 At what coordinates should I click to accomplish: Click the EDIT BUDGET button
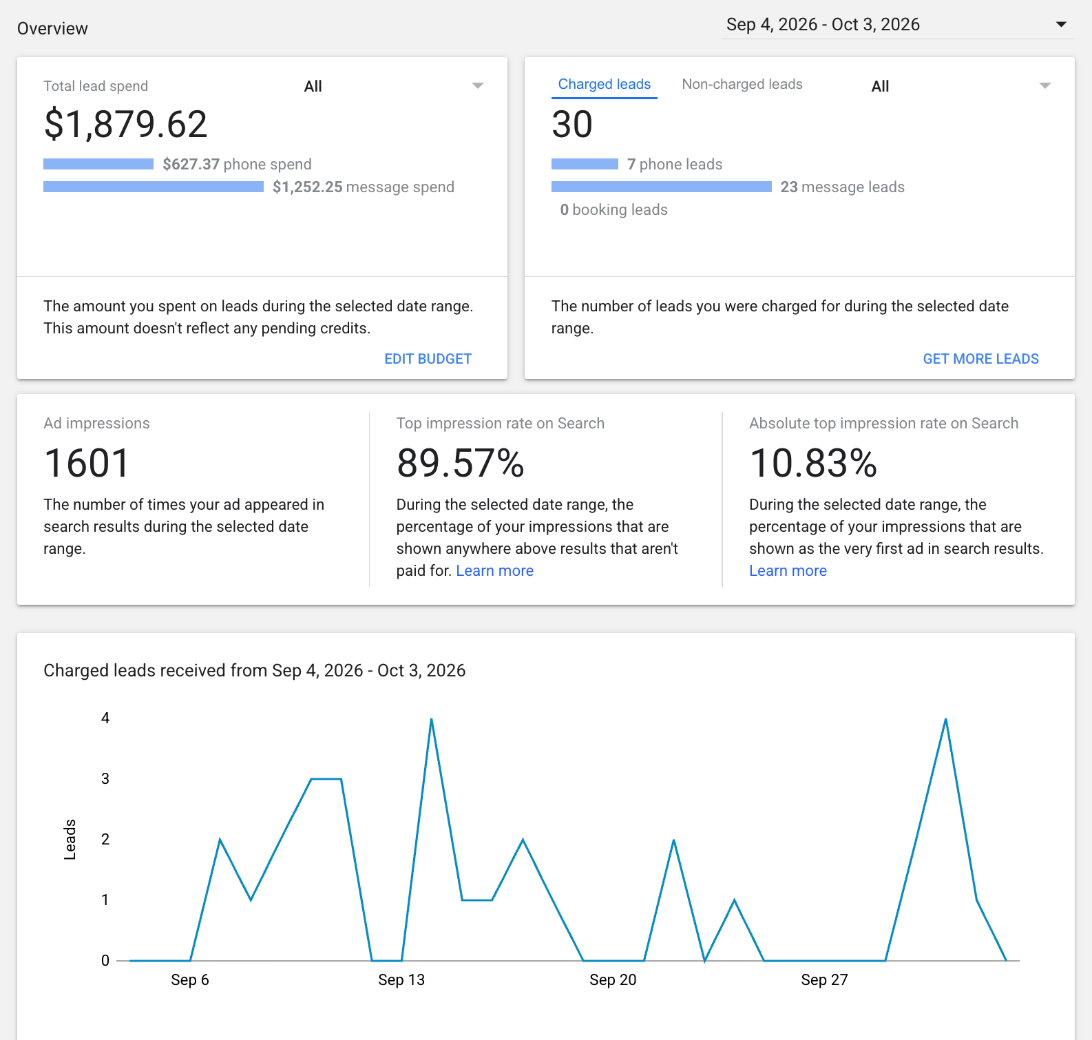pos(428,359)
